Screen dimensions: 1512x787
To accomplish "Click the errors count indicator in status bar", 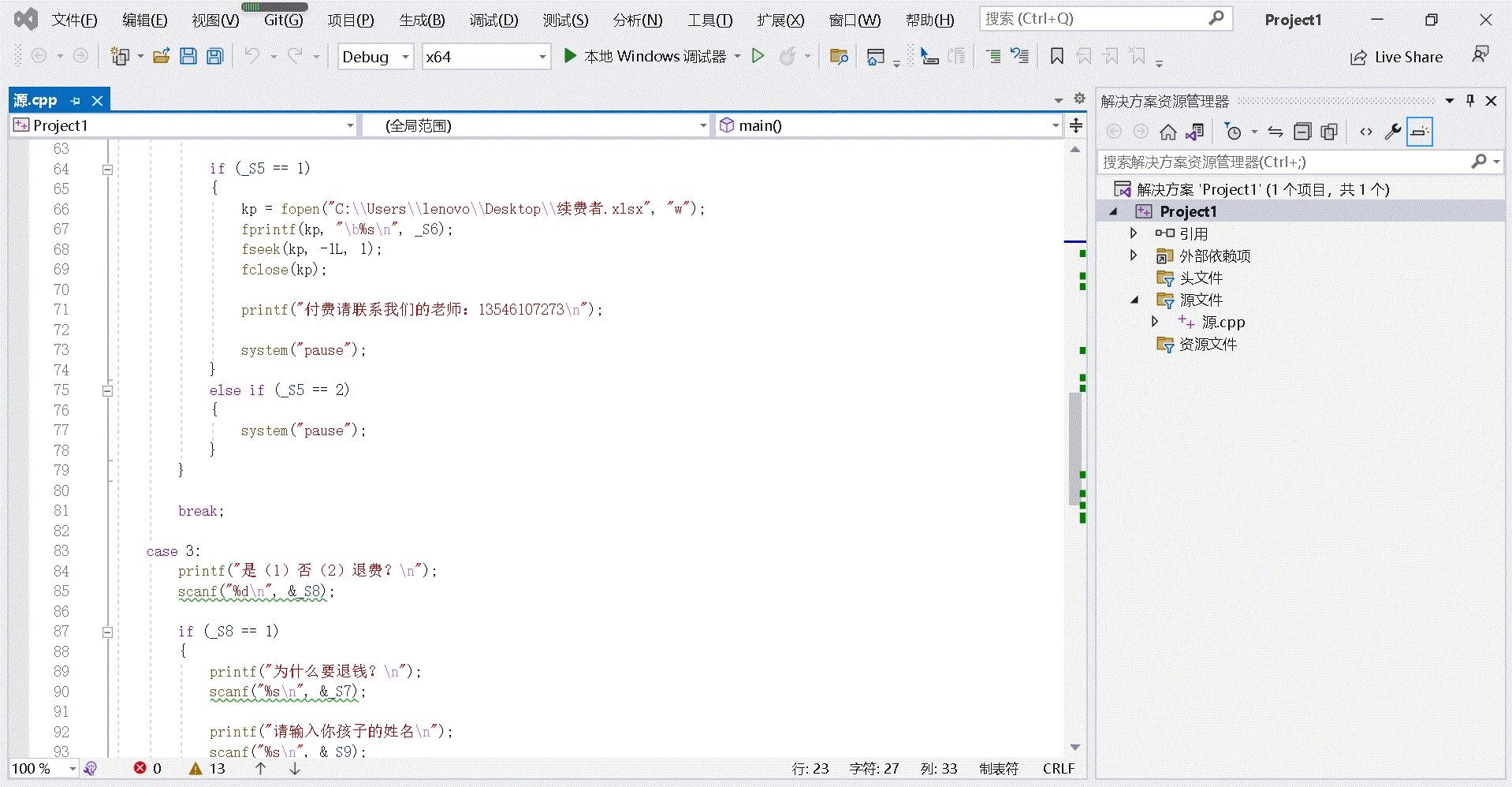I will click(x=147, y=768).
